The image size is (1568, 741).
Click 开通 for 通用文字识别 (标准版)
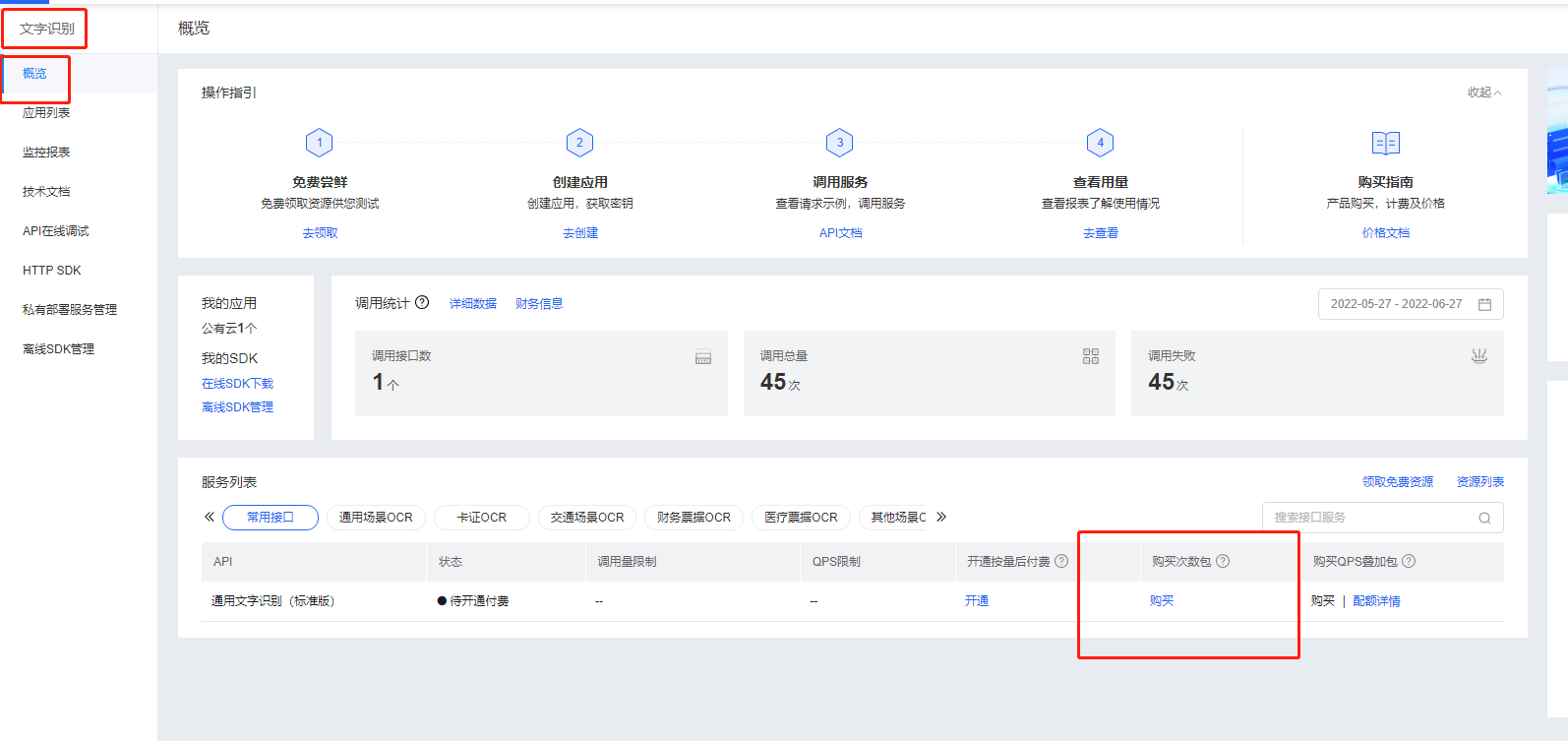(x=977, y=601)
